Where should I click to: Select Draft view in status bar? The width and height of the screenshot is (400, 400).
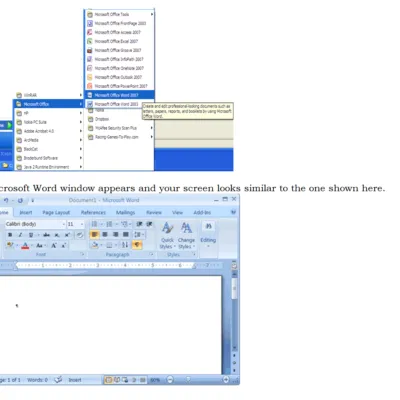(x=142, y=380)
